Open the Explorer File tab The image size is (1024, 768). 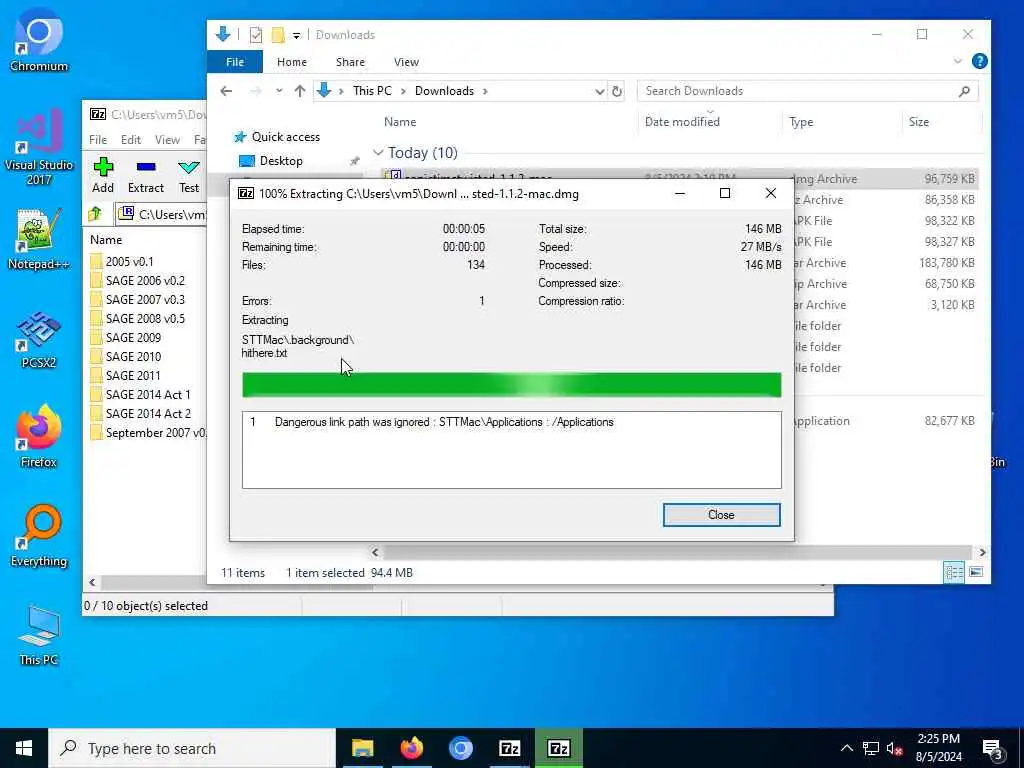pyautogui.click(x=234, y=62)
